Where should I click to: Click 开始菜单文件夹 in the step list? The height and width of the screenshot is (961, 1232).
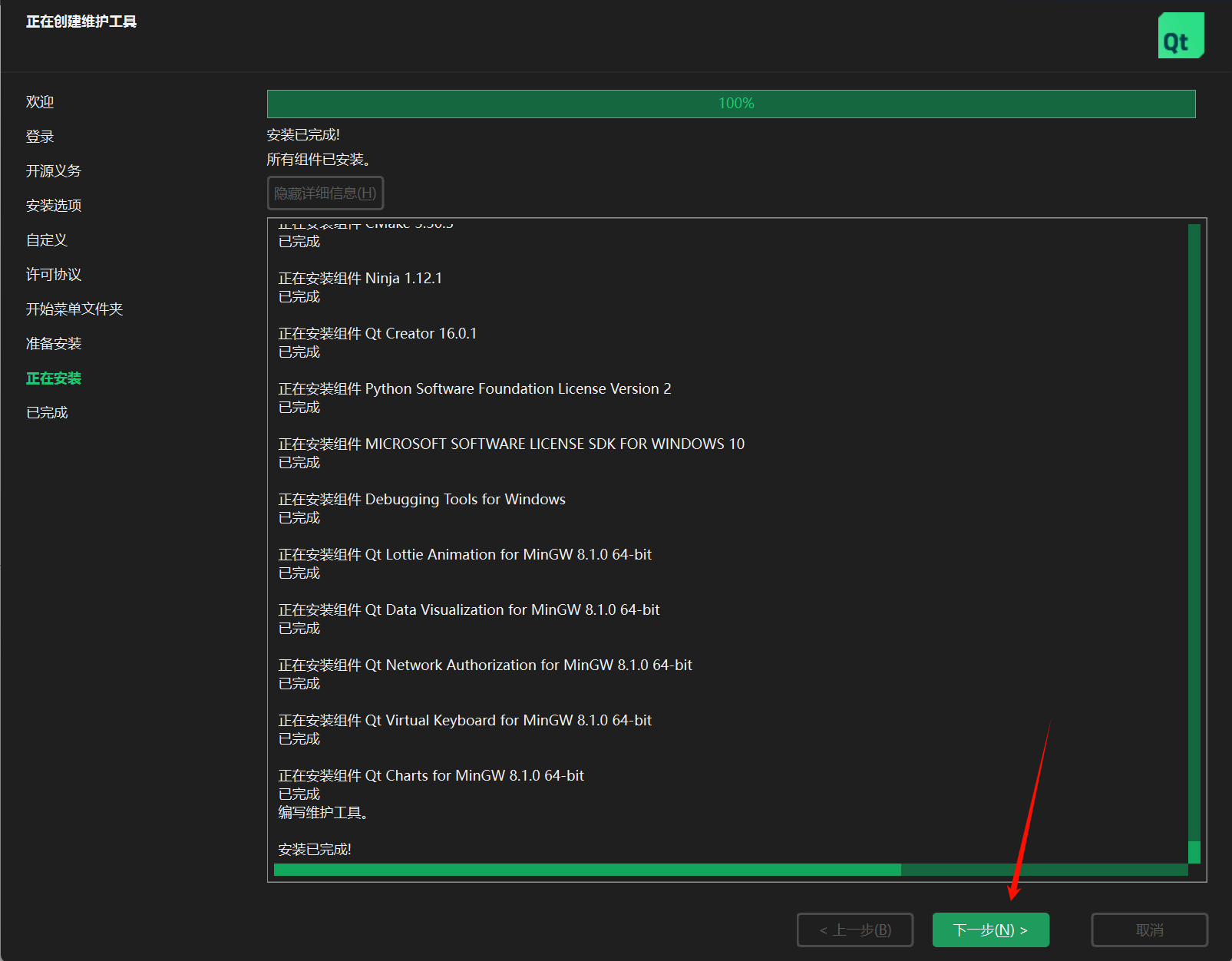[x=74, y=309]
